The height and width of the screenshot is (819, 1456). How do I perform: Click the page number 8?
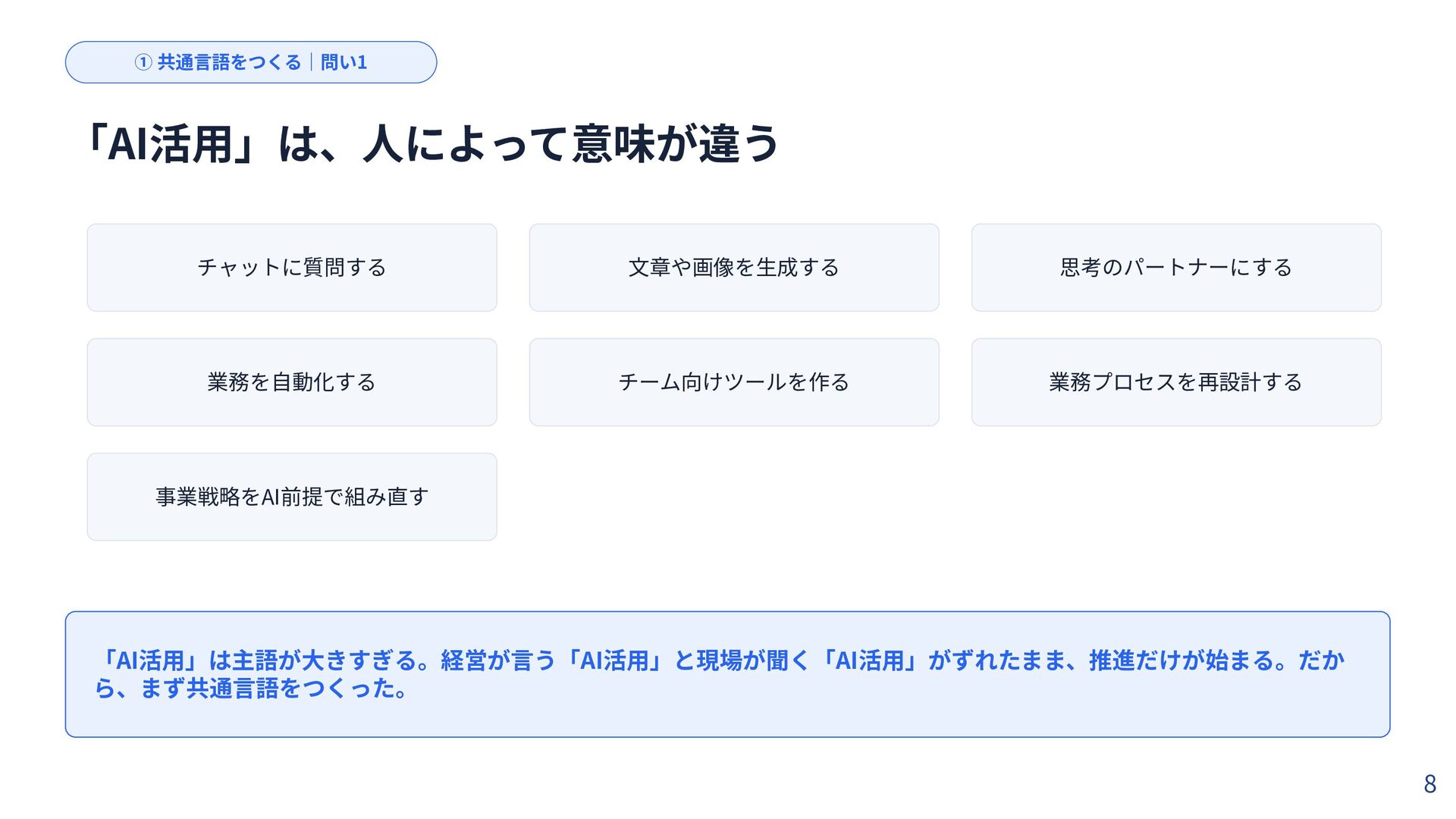click(x=1429, y=784)
